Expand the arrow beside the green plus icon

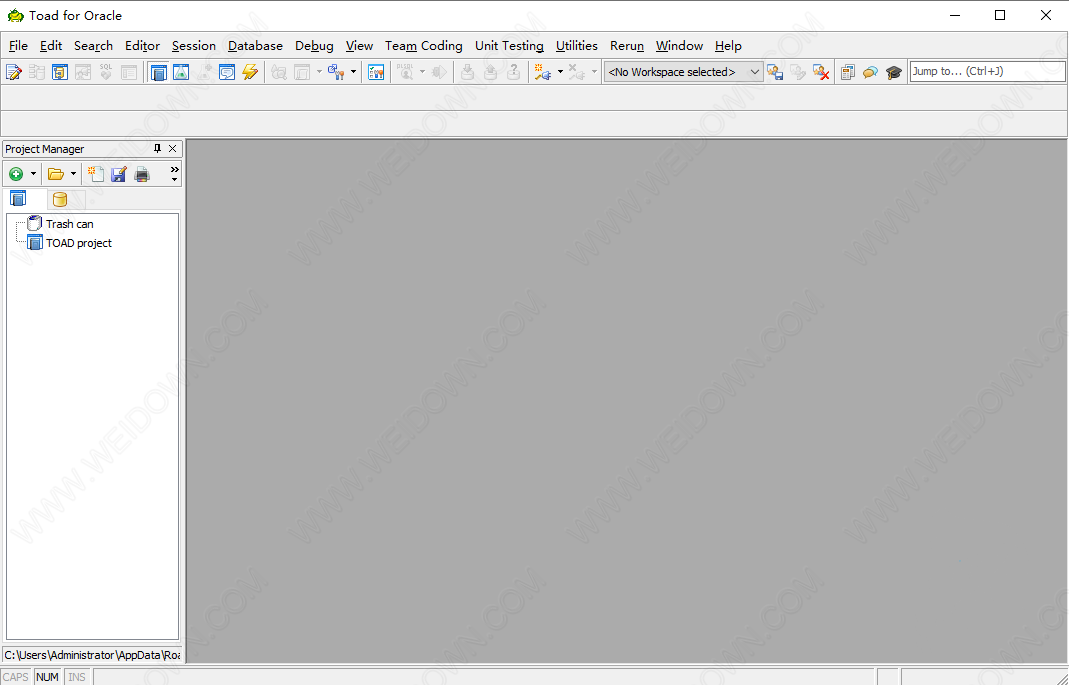coord(33,174)
